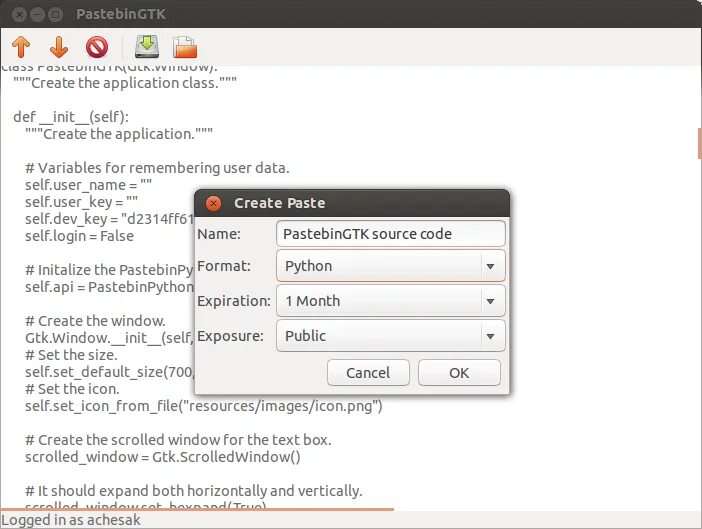Click the 'Name:' label in dialog
702x529 pixels.
[218, 234]
